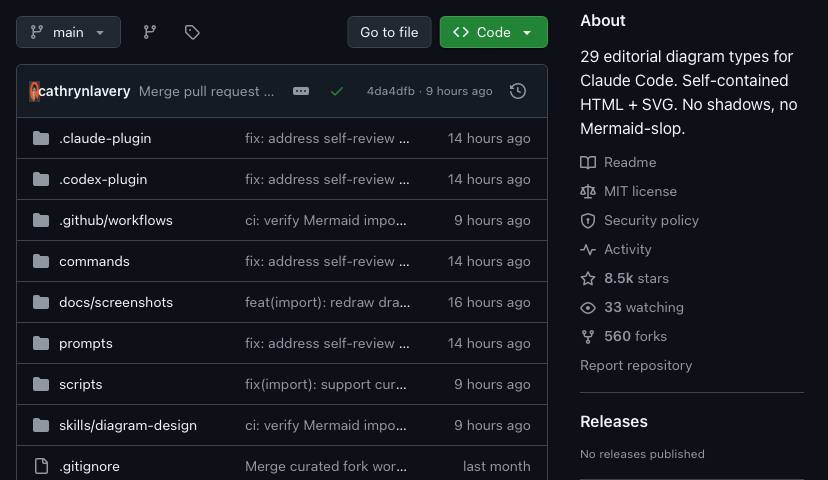Open .github/workflows 'ci: verify Mermaid impo...' commit
This screenshot has width=828, height=480.
coord(326,220)
